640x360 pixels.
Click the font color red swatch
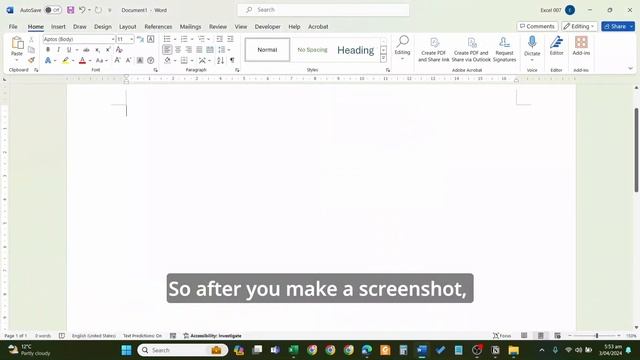82,61
